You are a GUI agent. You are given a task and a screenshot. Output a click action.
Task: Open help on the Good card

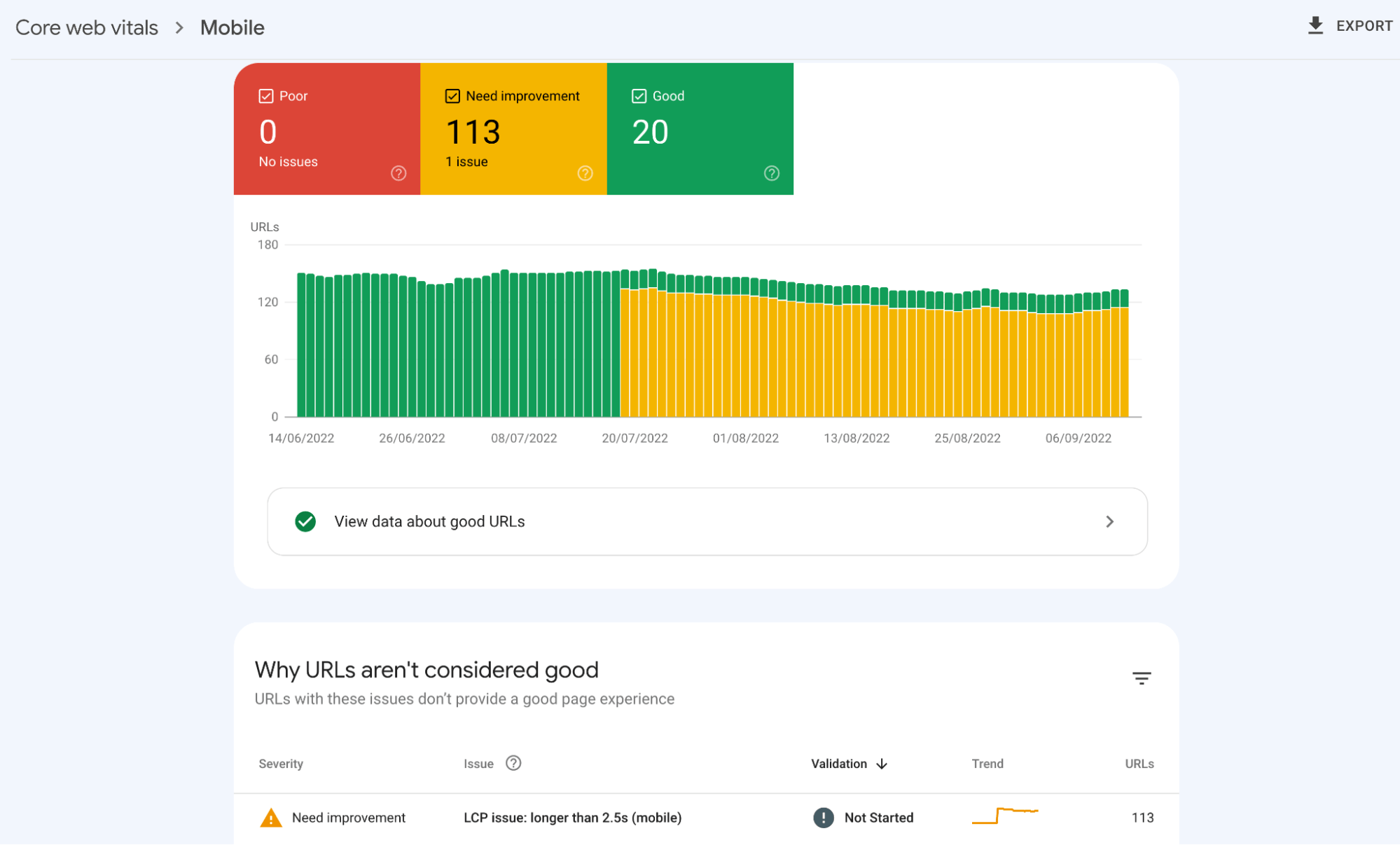click(x=770, y=173)
